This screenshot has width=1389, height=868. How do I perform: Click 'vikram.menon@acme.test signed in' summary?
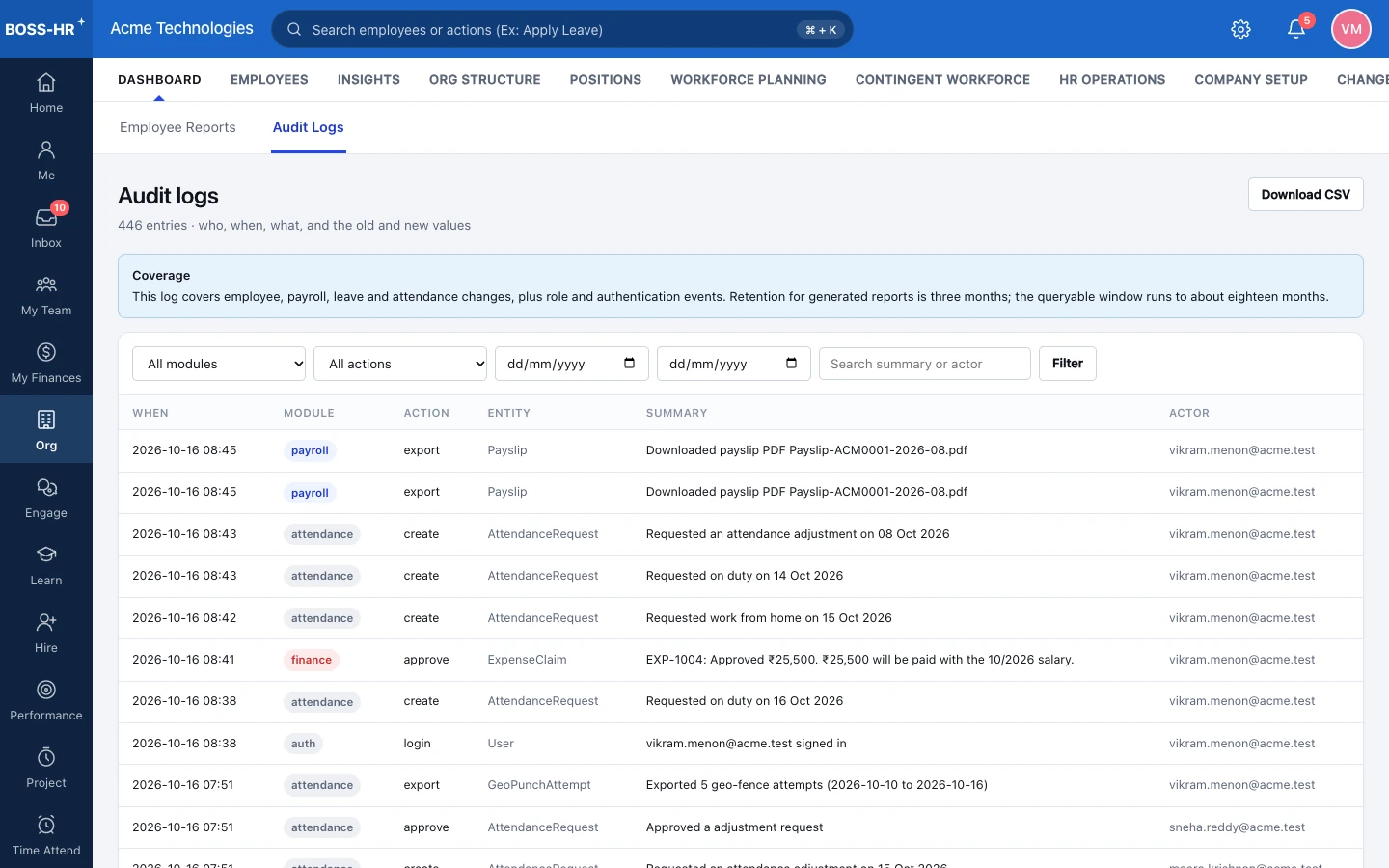tap(747, 744)
